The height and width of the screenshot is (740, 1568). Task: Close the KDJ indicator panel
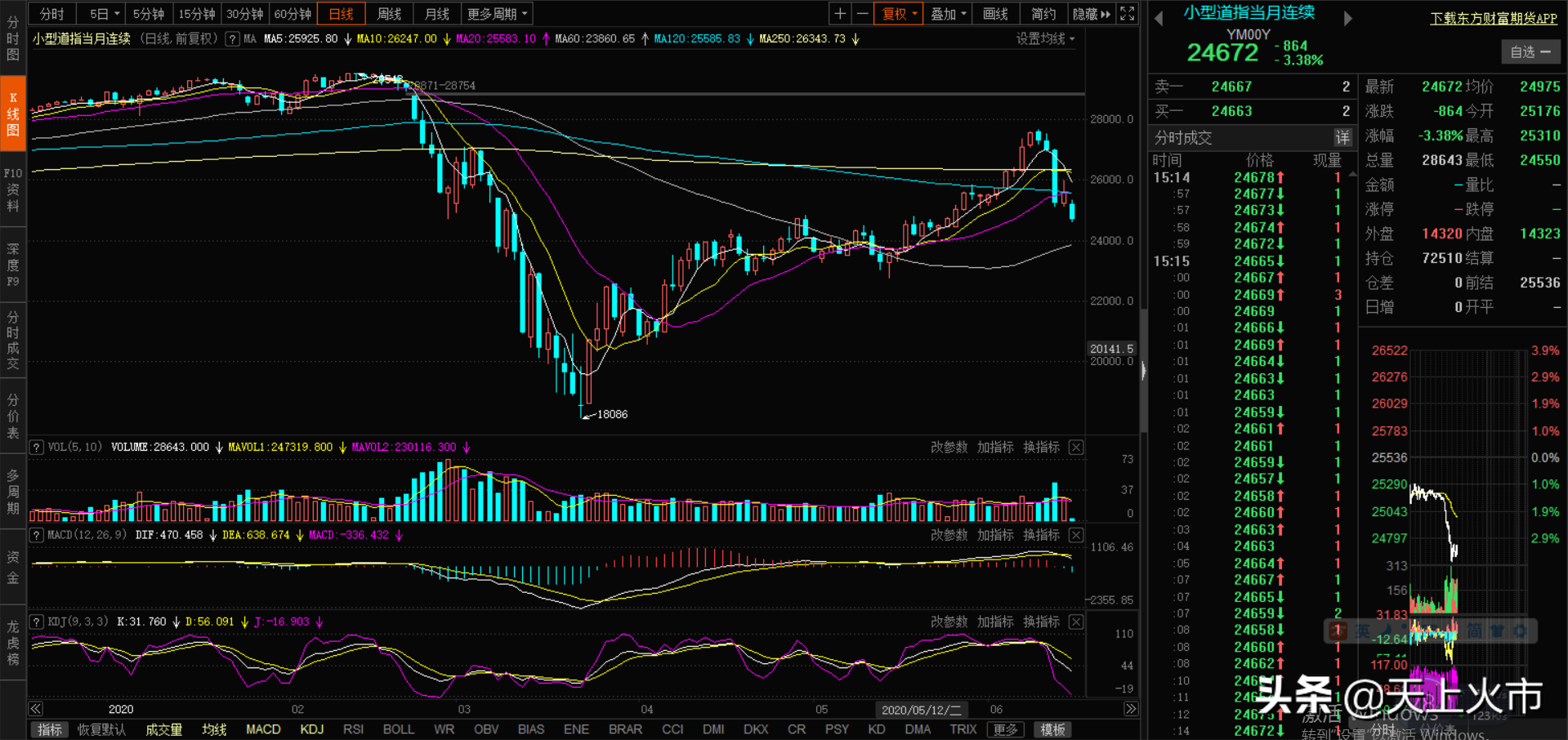tap(1076, 622)
